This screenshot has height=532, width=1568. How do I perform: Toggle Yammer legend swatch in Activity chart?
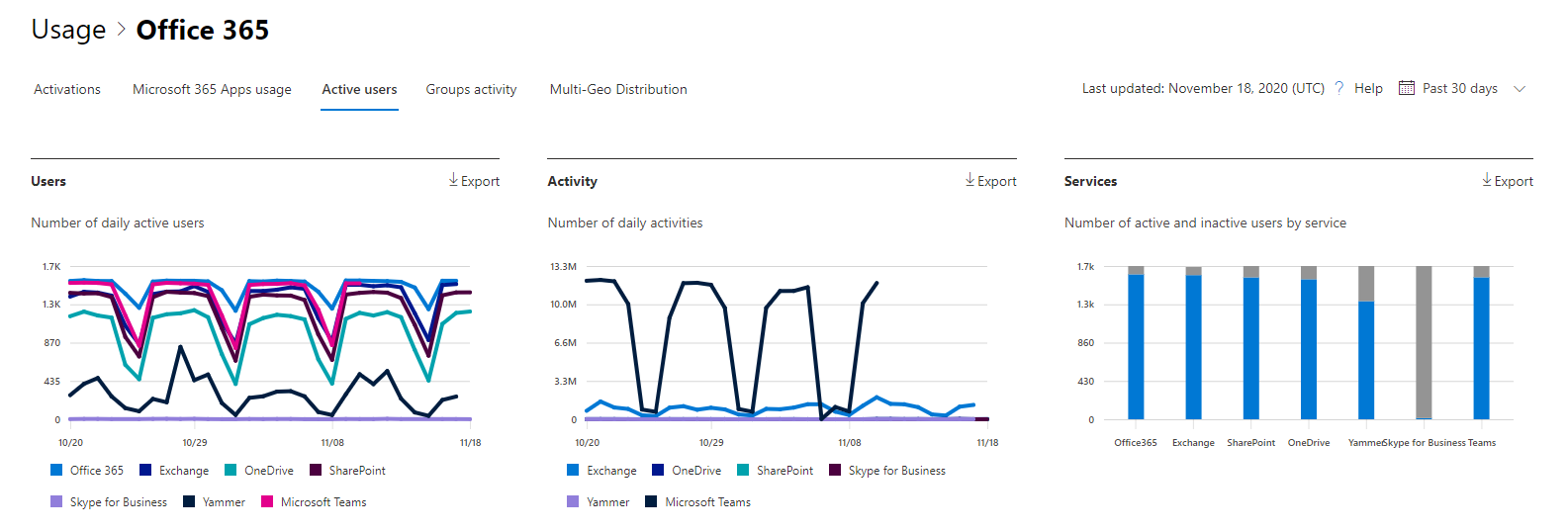[x=573, y=501]
